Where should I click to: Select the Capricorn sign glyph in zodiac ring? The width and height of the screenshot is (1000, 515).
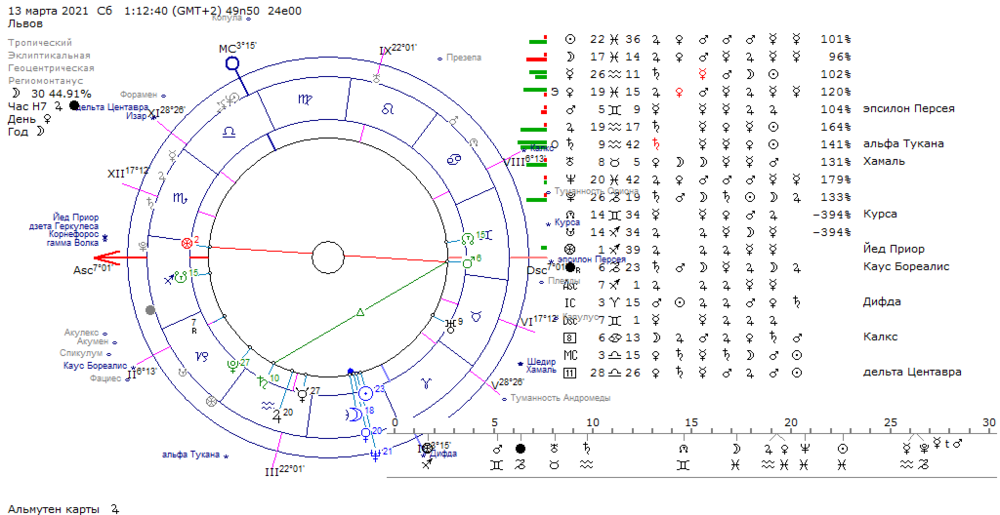click(200, 358)
